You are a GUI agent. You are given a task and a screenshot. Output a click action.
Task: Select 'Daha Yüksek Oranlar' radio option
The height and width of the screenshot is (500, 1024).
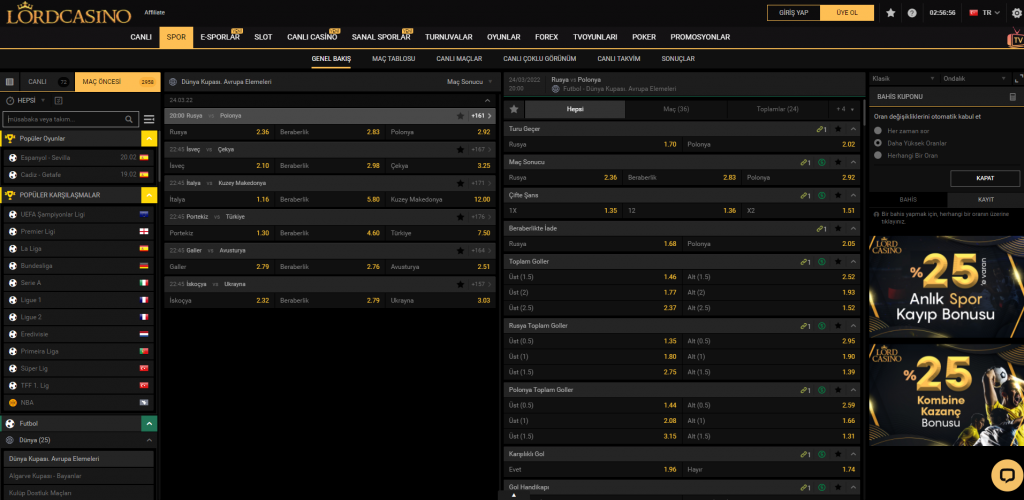coord(878,143)
